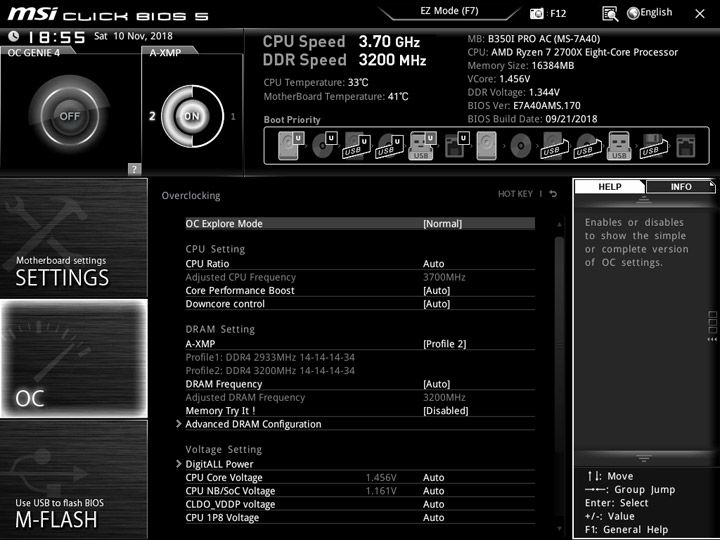This screenshot has width=720, height=540.
Task: Select the legacy CD/DVD boot icon
Action: point(520,146)
